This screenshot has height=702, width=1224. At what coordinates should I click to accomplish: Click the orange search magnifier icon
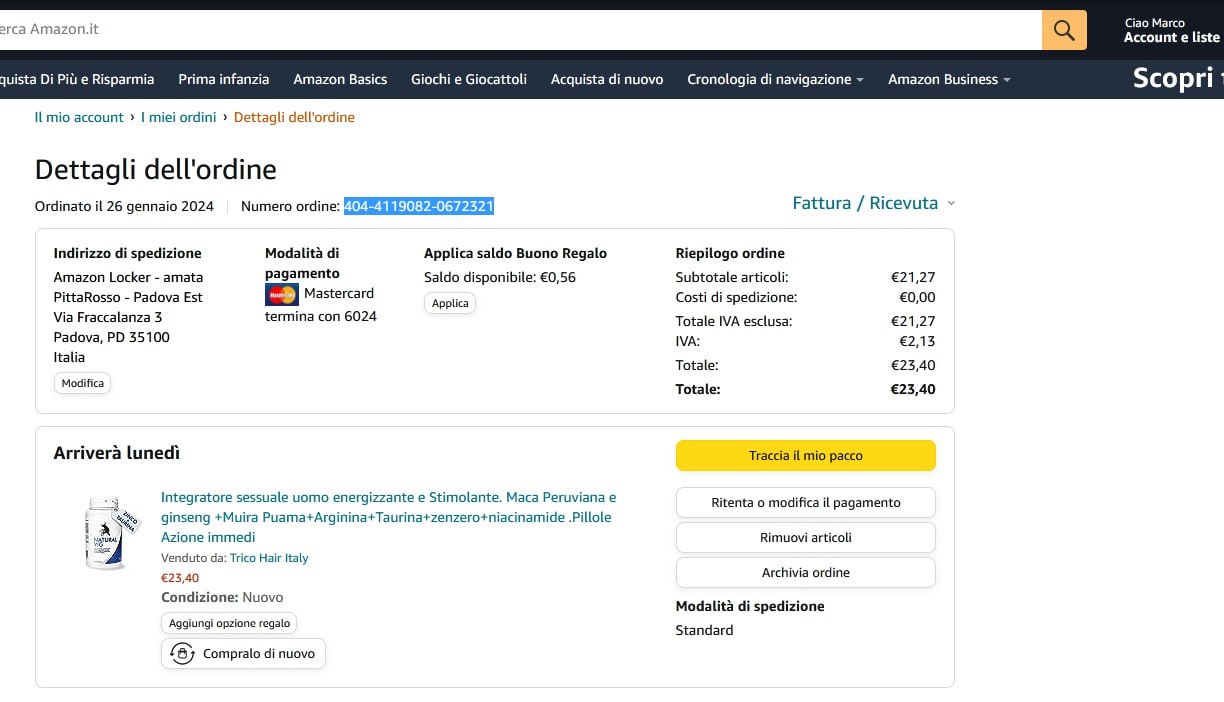(x=1064, y=30)
